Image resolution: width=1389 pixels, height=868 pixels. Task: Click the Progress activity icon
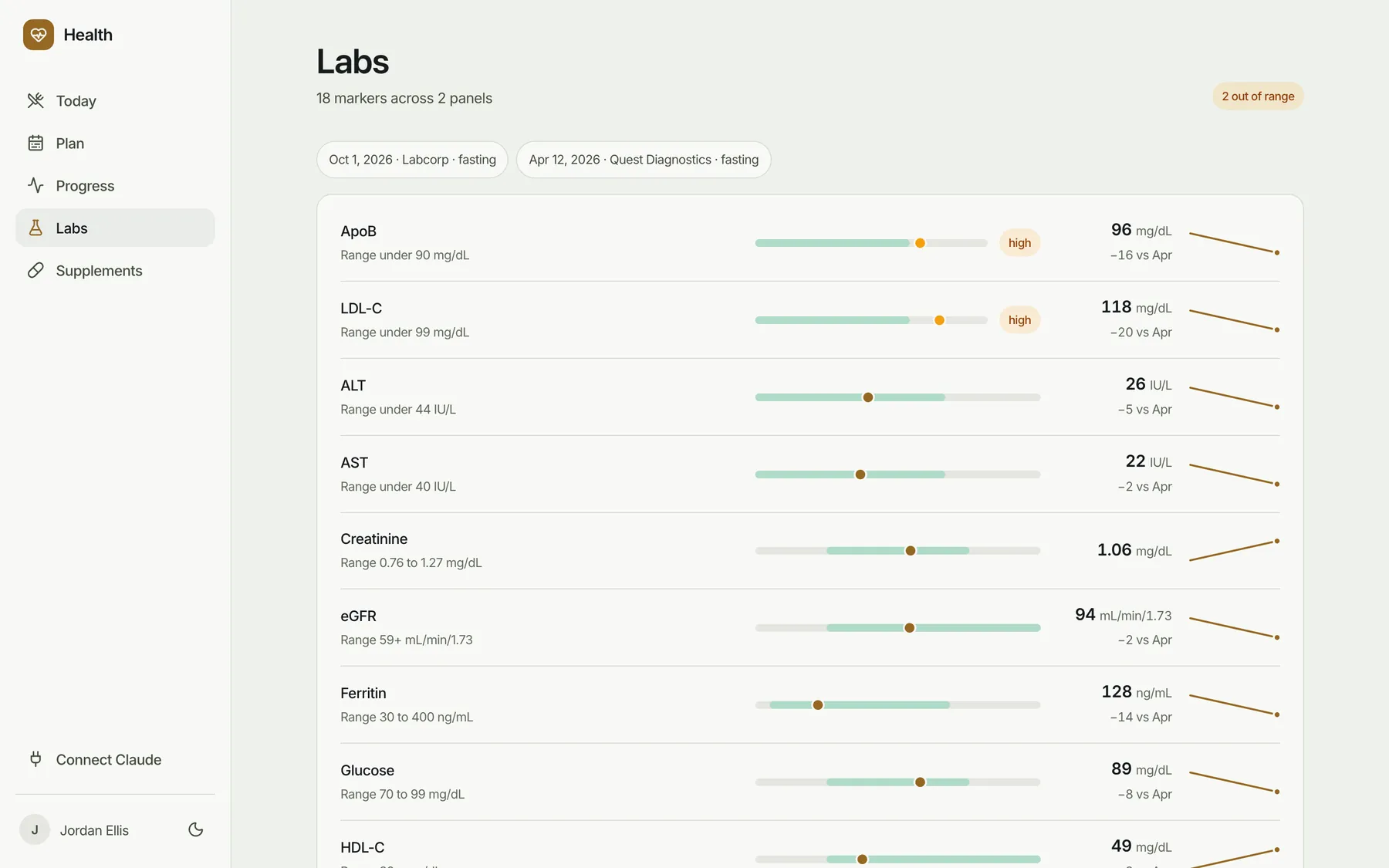pyautogui.click(x=35, y=185)
